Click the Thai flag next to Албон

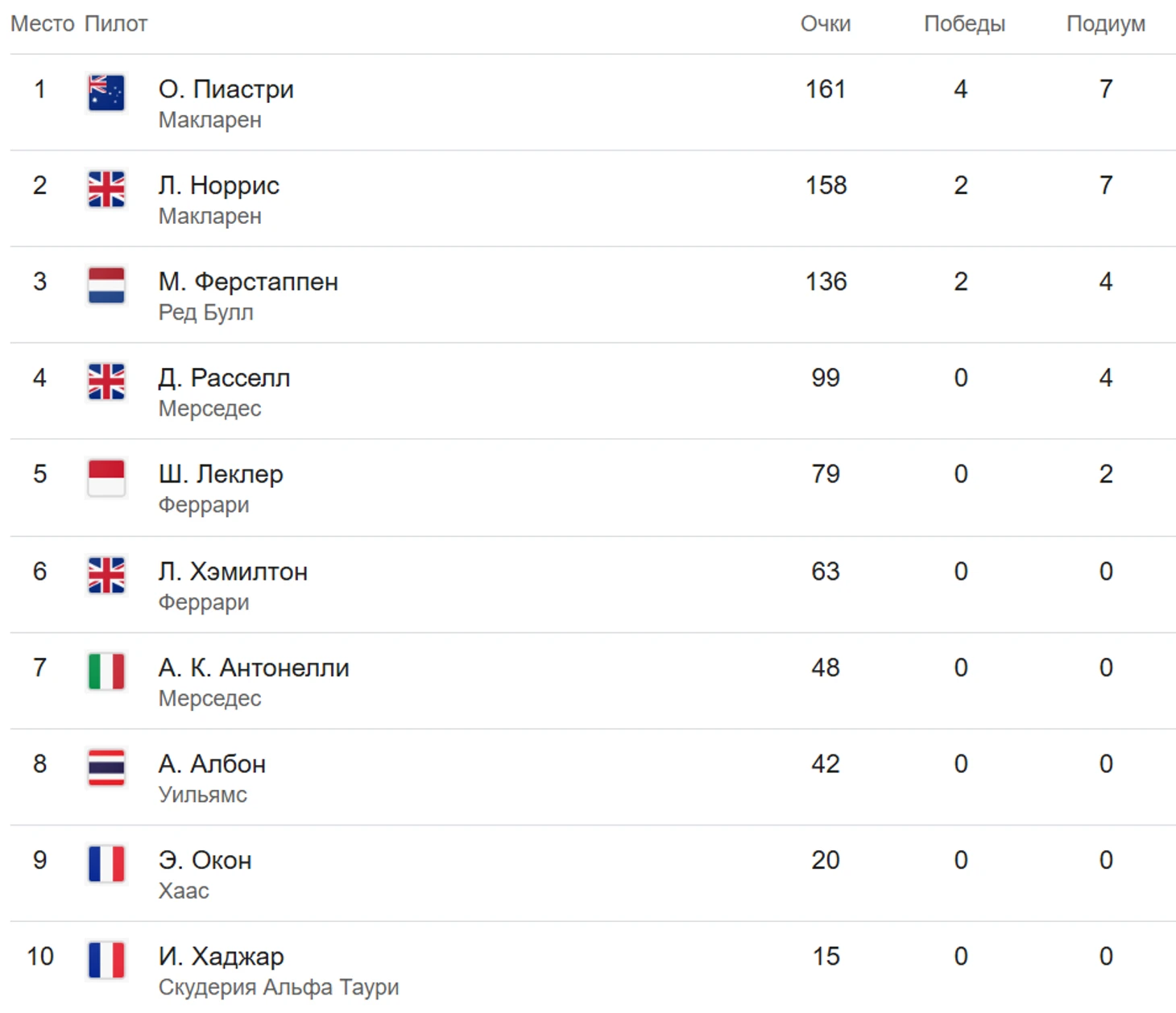(106, 767)
